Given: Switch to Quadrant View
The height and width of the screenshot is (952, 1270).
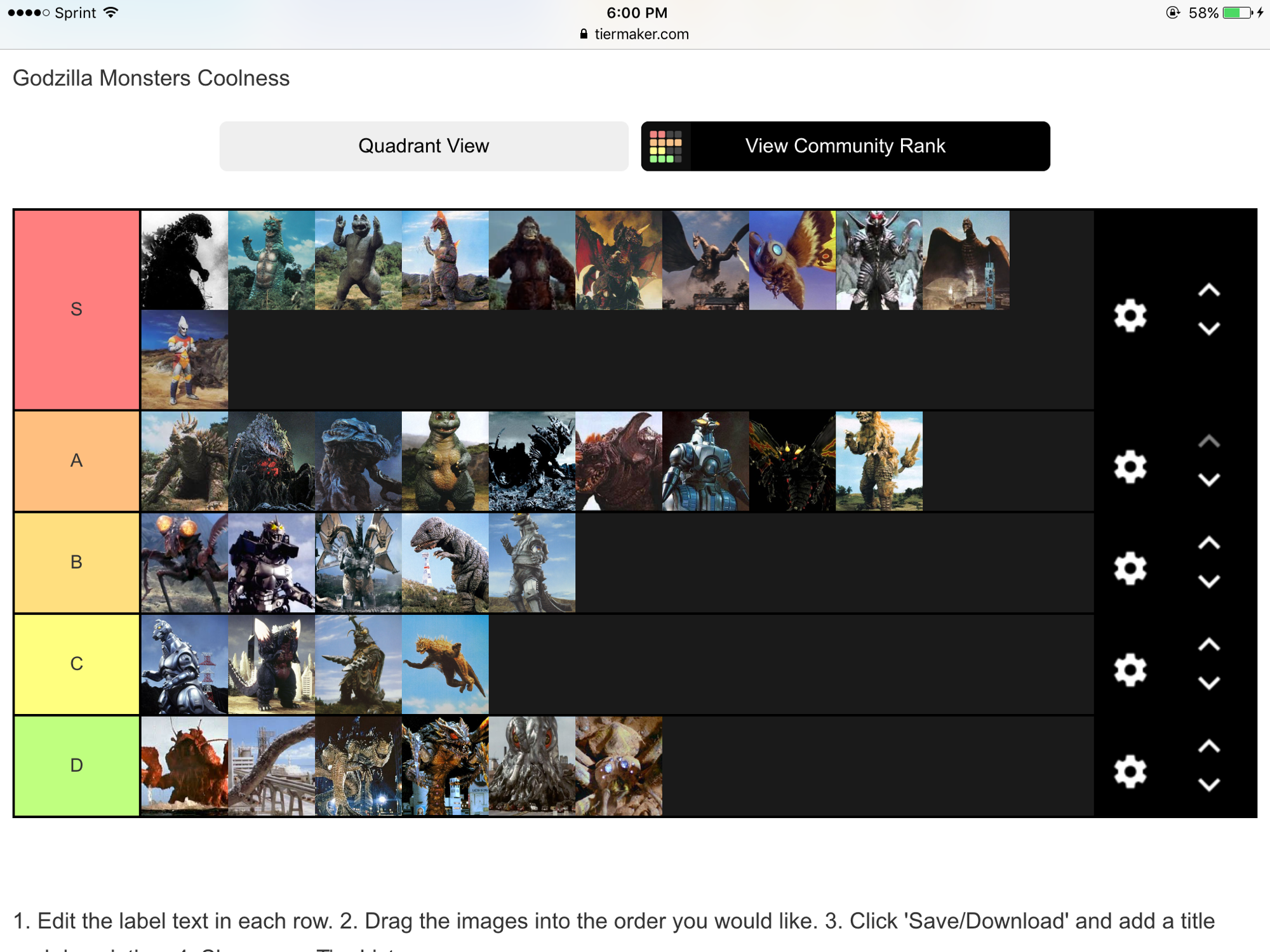Looking at the screenshot, I should [424, 146].
